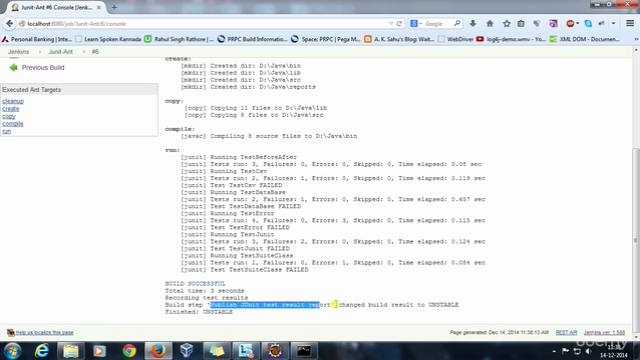This screenshot has height=360, width=640.
Task: Open the bookmarks list clipboard icon
Action: pyautogui.click(x=521, y=24)
